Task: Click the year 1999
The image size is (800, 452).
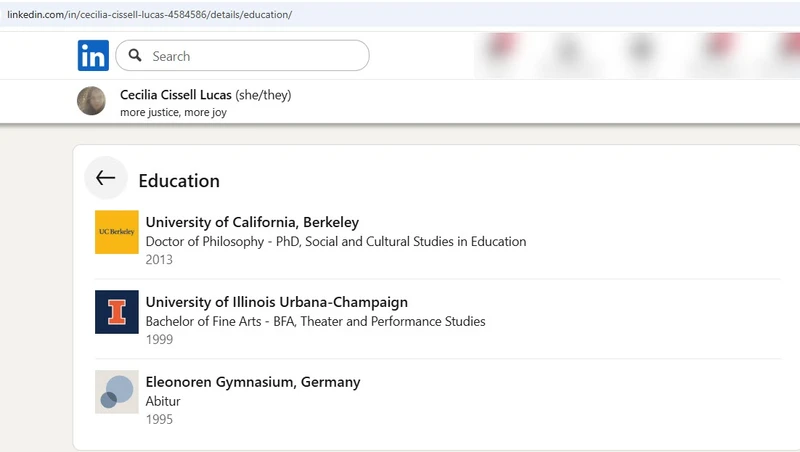Action: (159, 339)
